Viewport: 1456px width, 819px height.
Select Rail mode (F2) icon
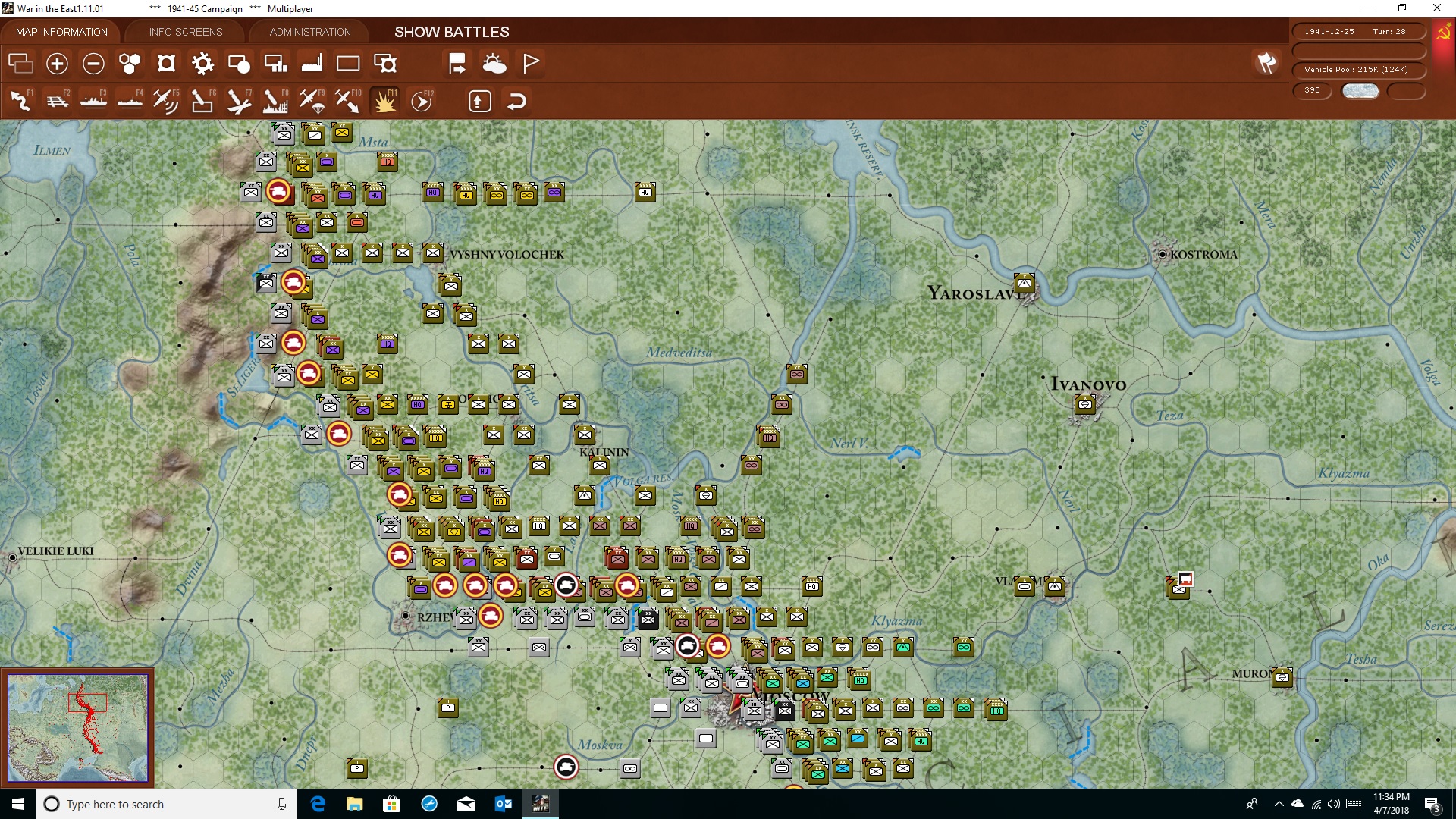[x=58, y=101]
